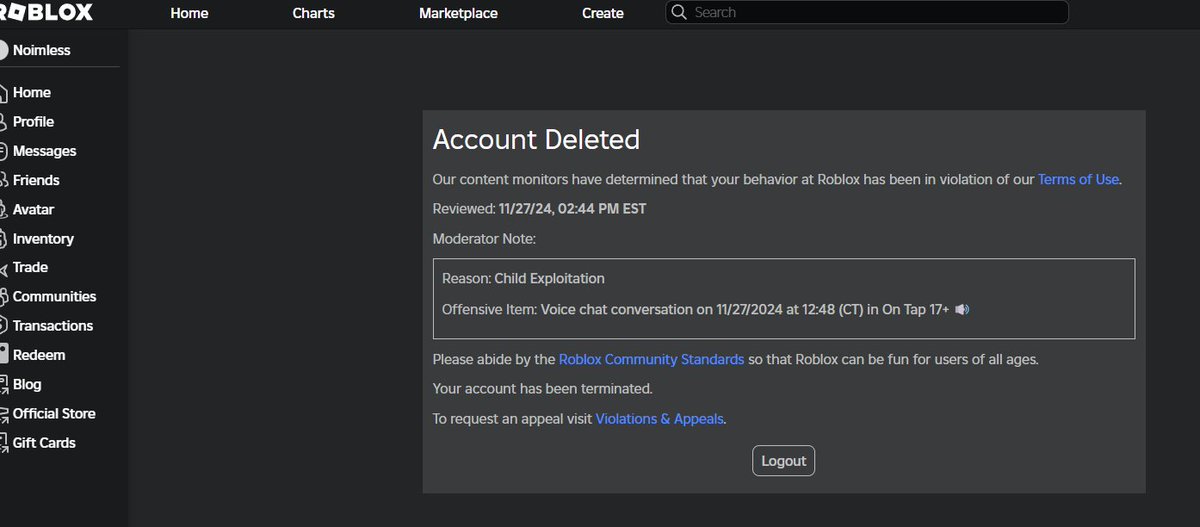Open Gift Cards from the sidebar
This screenshot has width=1200, height=527.
click(x=44, y=442)
